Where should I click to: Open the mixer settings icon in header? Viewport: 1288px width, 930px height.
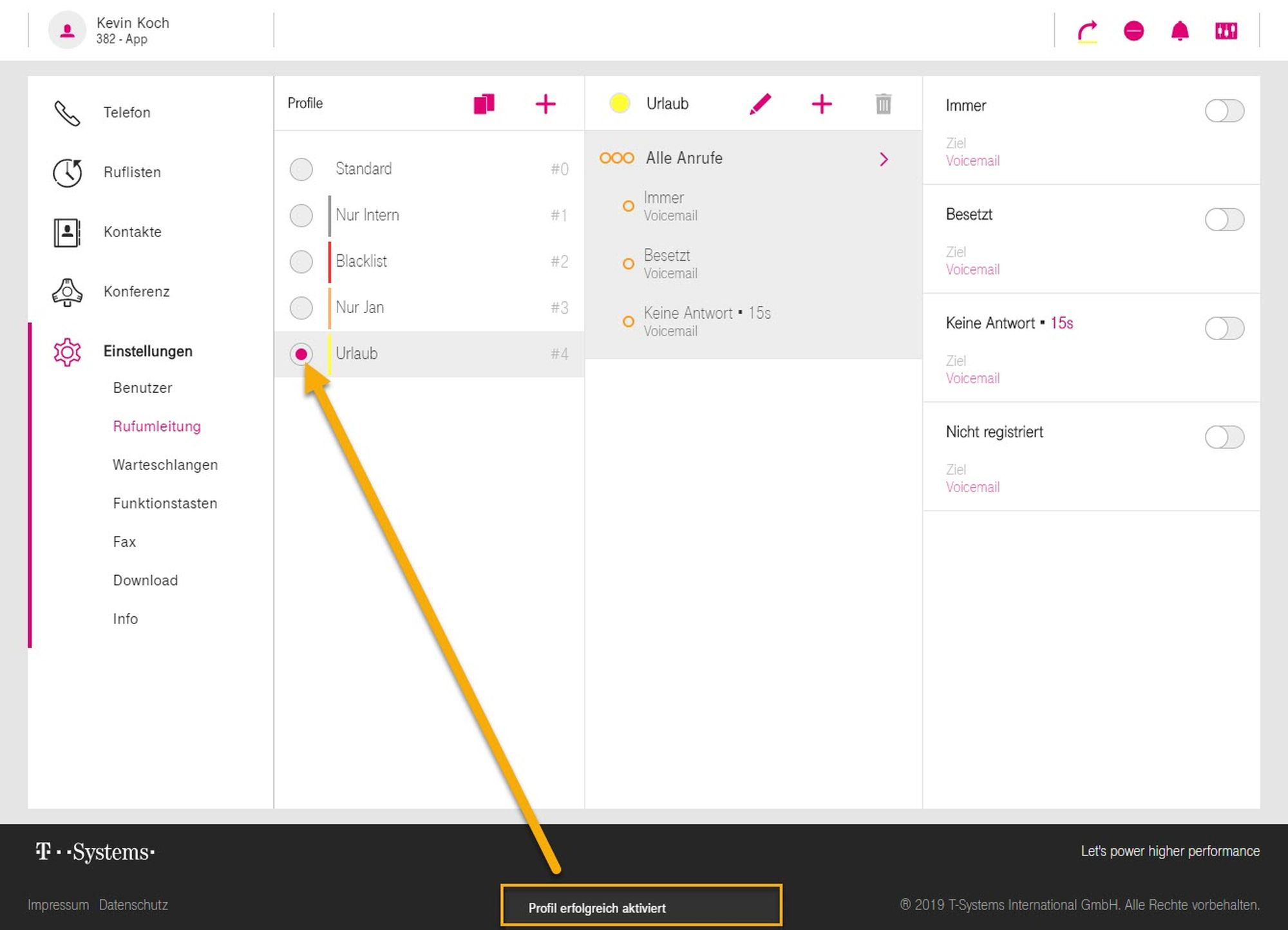[1226, 31]
